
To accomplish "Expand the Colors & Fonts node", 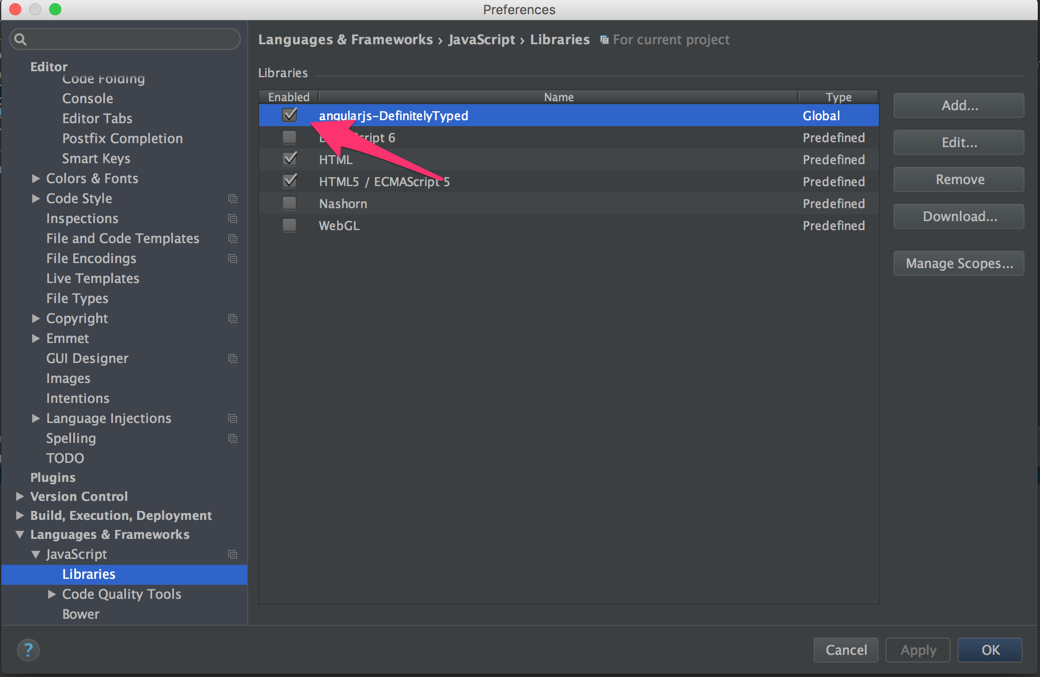I will click(x=36, y=178).
